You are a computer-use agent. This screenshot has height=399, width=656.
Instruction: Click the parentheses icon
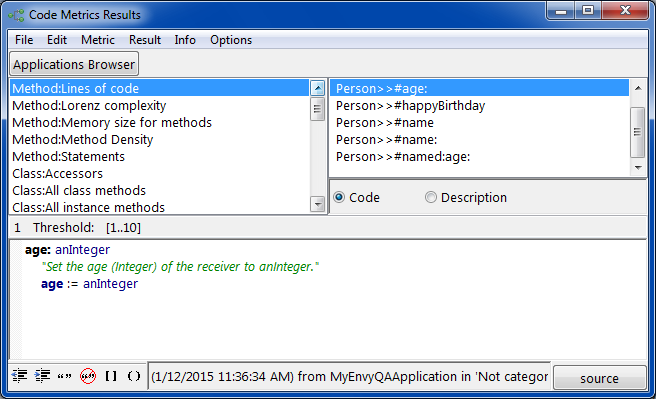(134, 376)
